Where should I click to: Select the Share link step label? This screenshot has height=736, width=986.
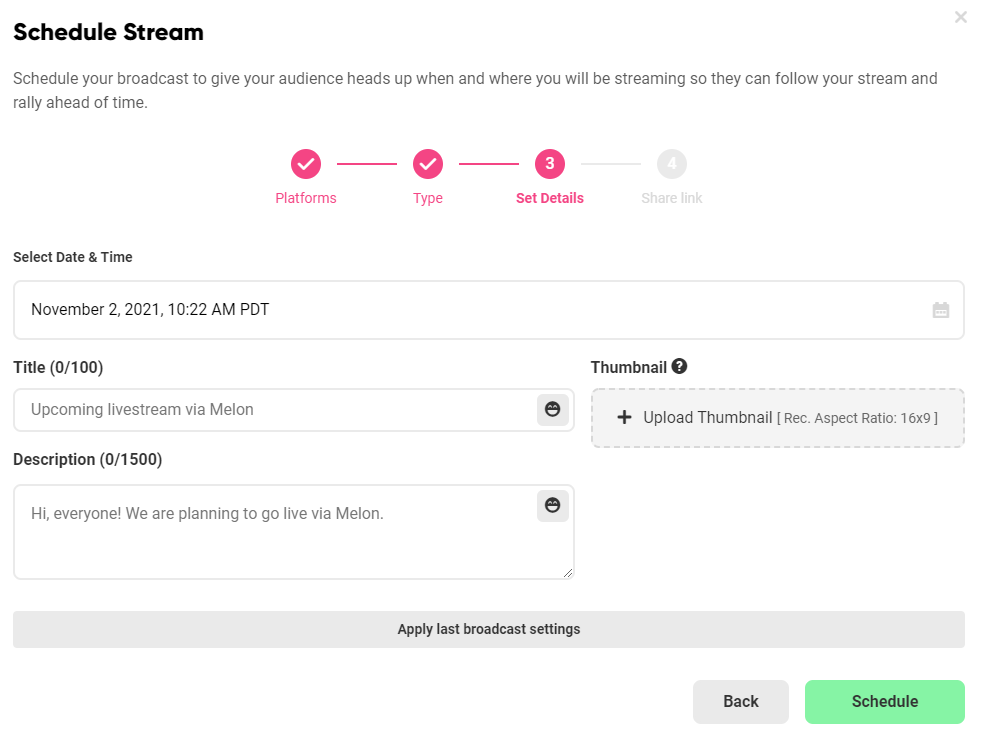pyautogui.click(x=672, y=198)
